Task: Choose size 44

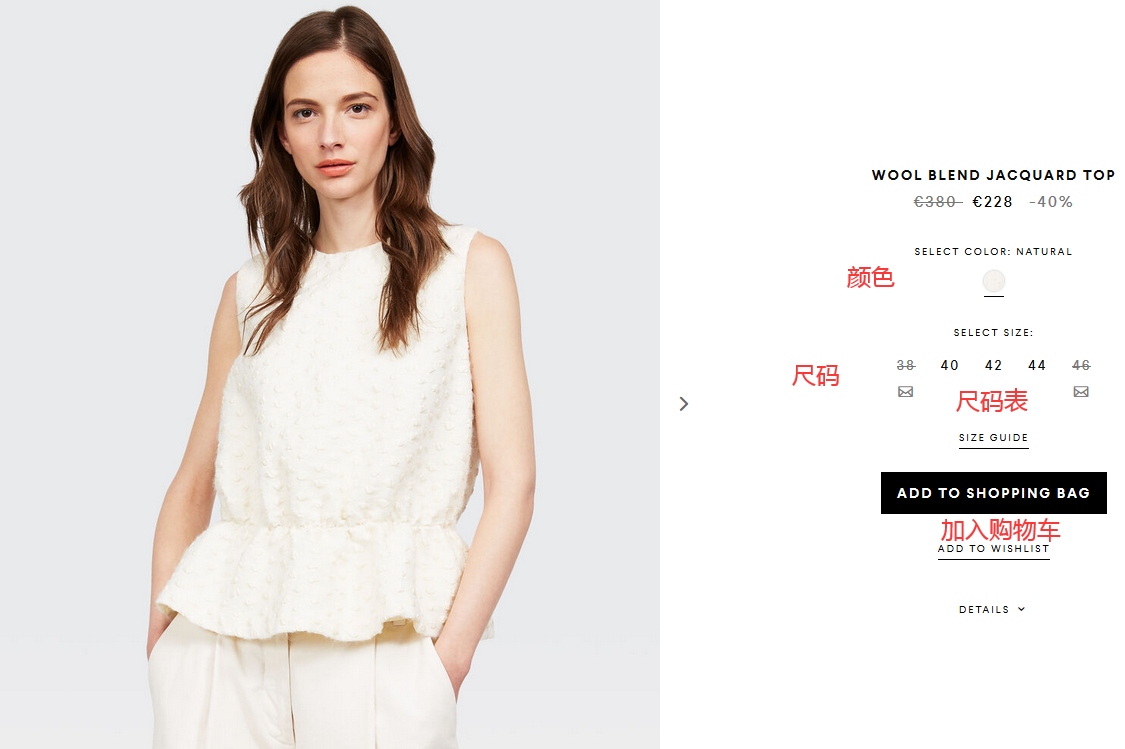Action: tap(1037, 365)
